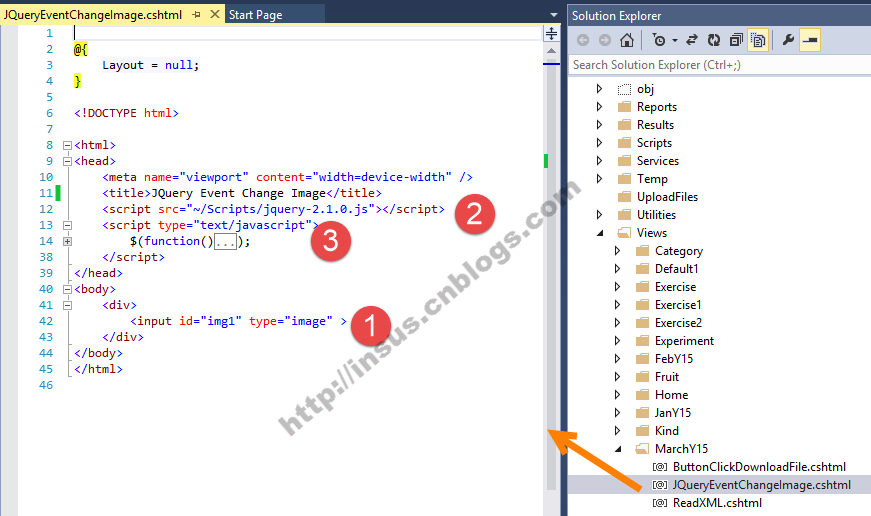Expand the Services folder arrow
871x516 pixels.
click(599, 161)
